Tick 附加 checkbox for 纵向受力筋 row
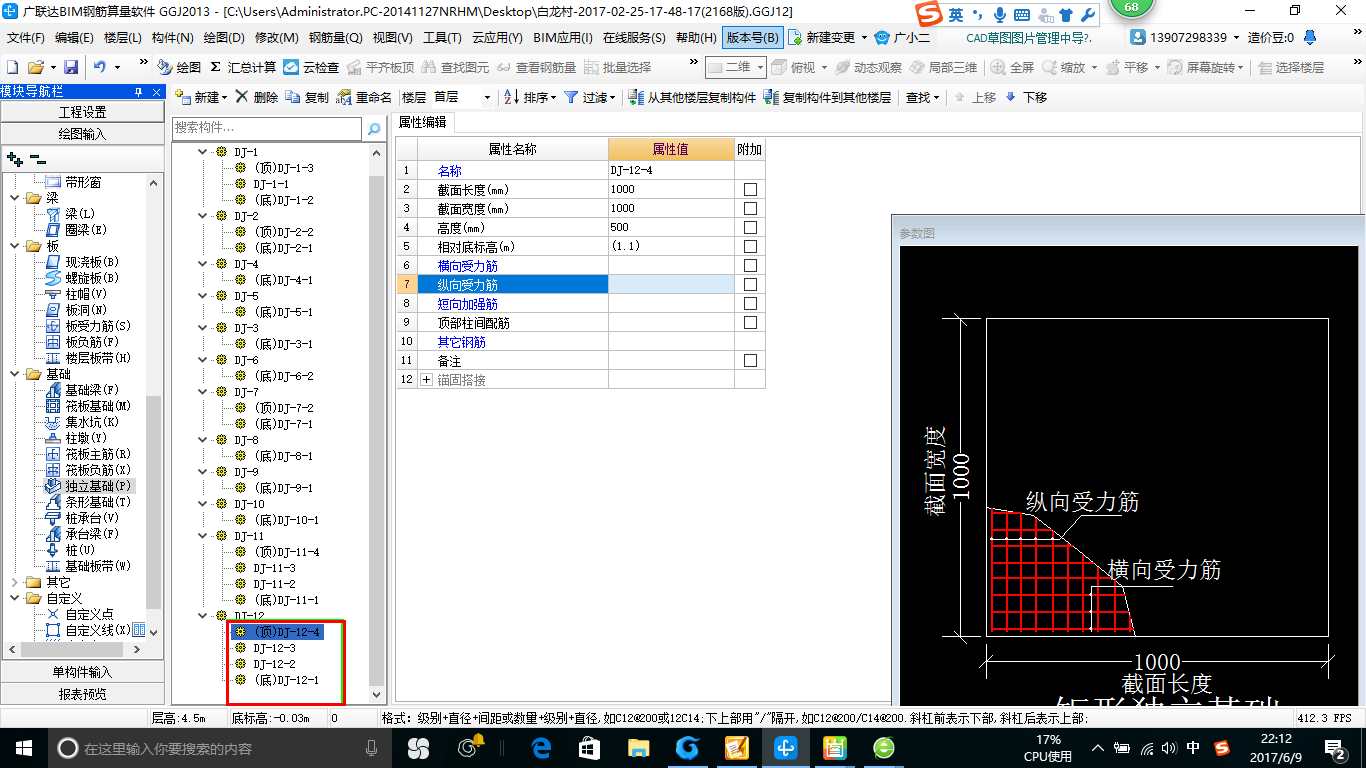The image size is (1366, 768). (x=750, y=284)
